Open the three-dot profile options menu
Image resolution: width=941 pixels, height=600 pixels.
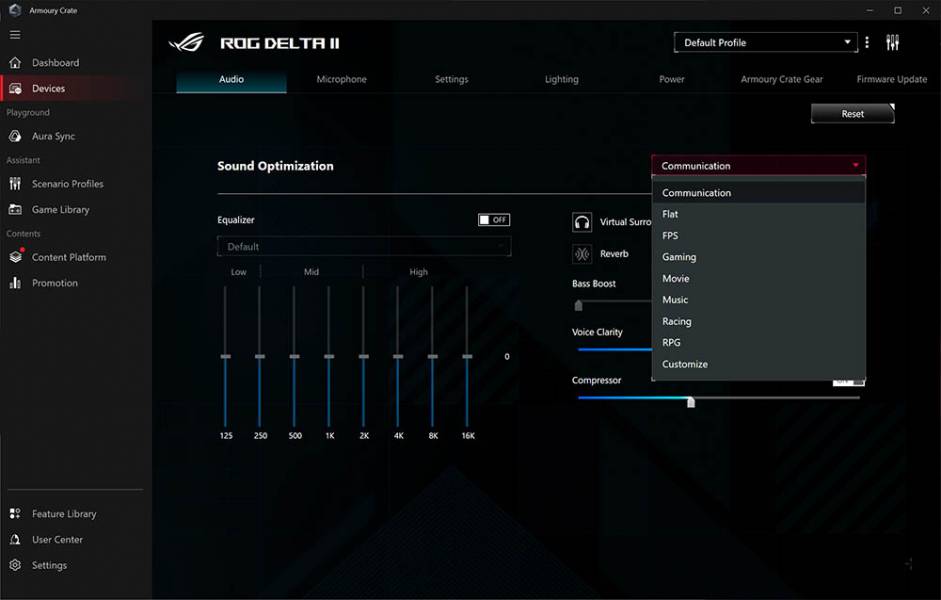[x=867, y=43]
